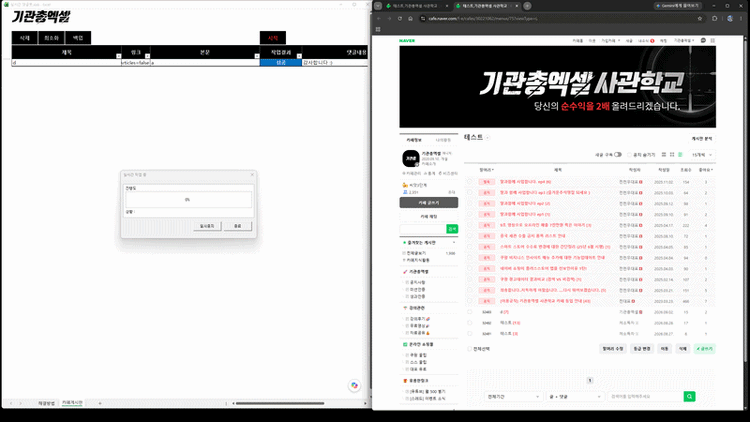750x422 pixels.
Task: Click the 게시판 분석 button
Action: pyautogui.click(x=702, y=139)
